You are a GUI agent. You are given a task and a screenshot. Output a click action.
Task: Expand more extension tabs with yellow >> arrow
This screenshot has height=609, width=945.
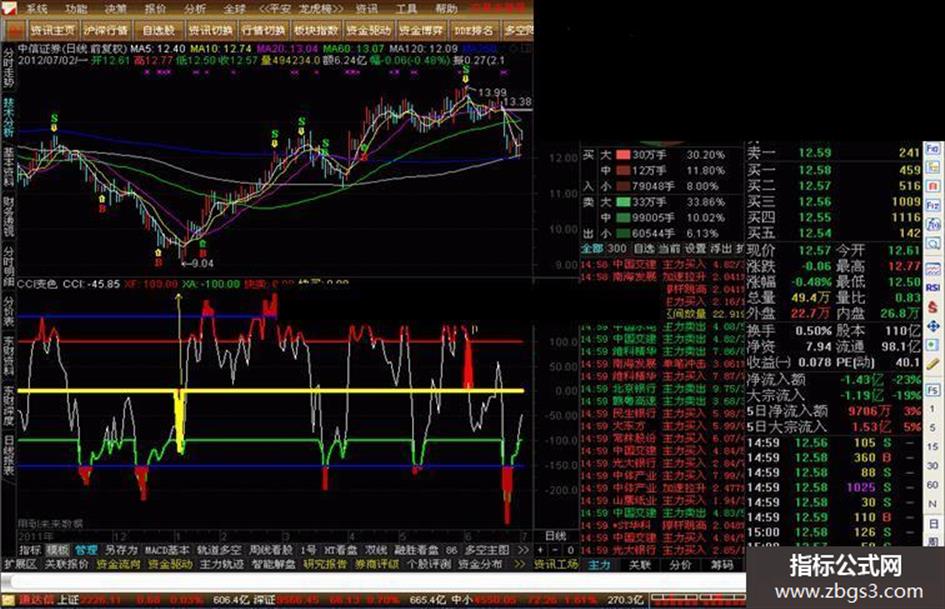[520, 564]
